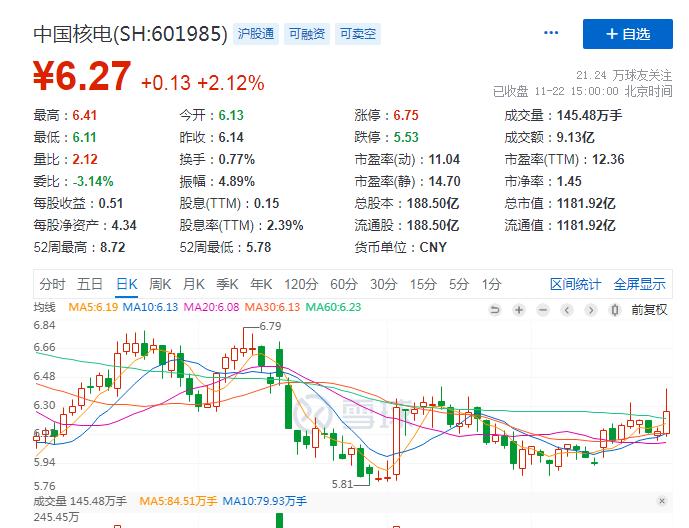Select the 周K chart tab
This screenshot has width=689, height=528.
click(x=160, y=284)
